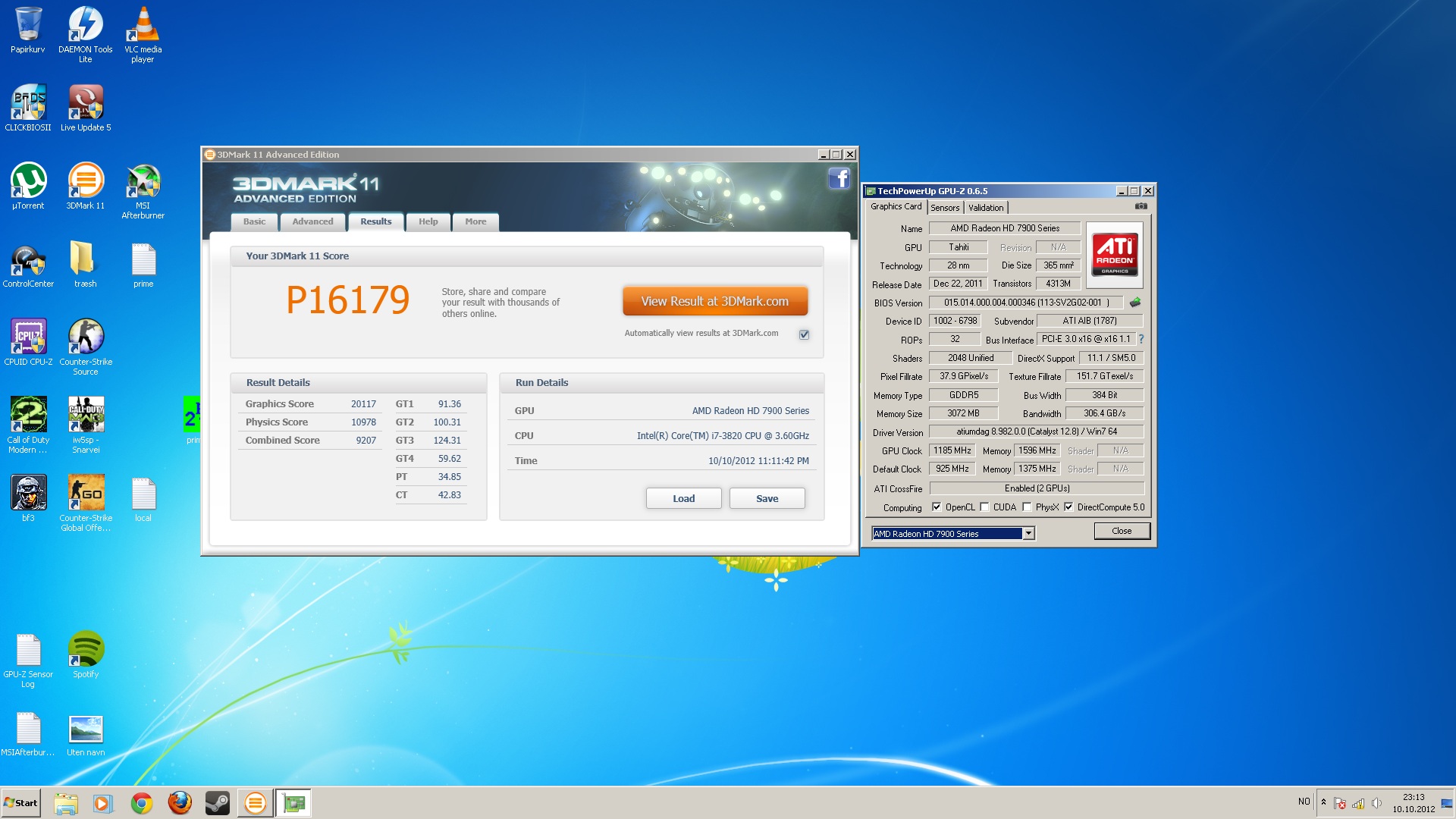Click the ATI Radeon logo in GPU-Z
The image size is (1456, 819).
pyautogui.click(x=1114, y=255)
